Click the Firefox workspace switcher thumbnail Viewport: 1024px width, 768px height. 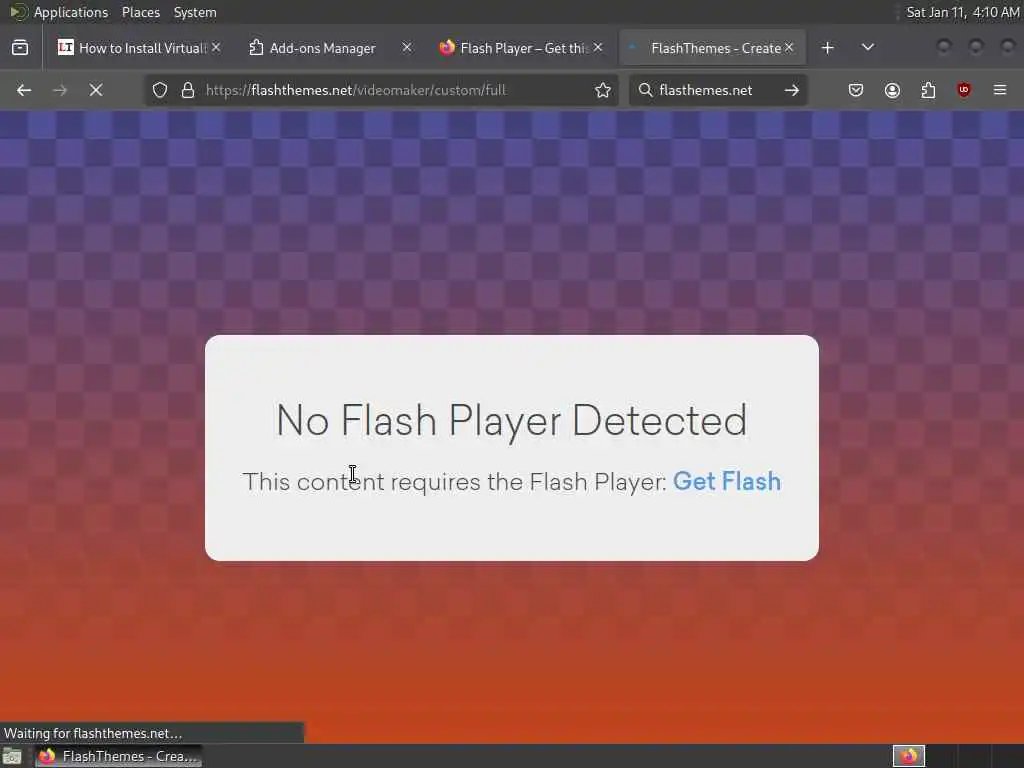click(908, 756)
